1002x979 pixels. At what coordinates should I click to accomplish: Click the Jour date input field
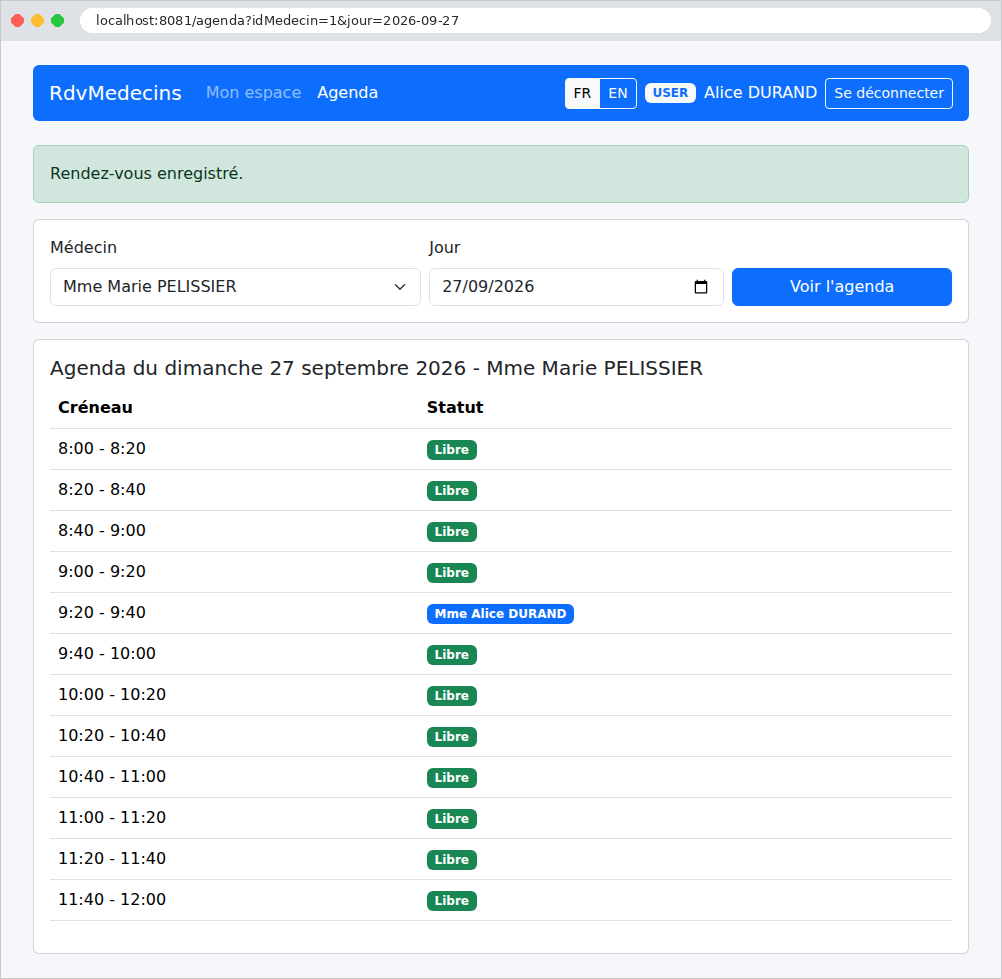click(x=576, y=287)
